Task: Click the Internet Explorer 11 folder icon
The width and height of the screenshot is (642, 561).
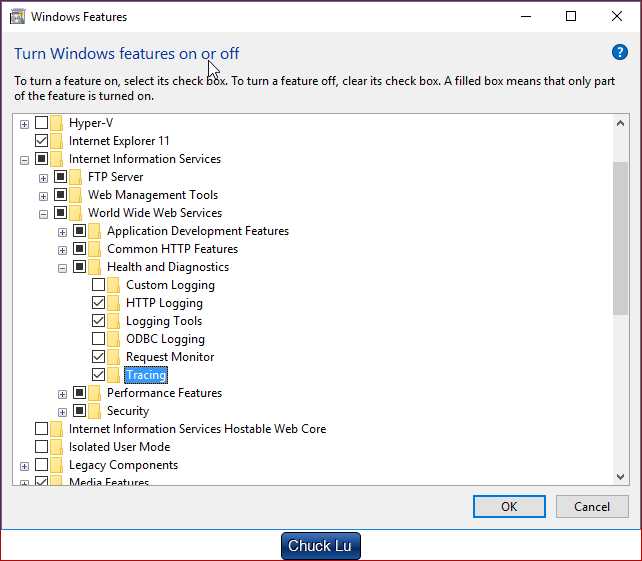Action: click(57, 141)
